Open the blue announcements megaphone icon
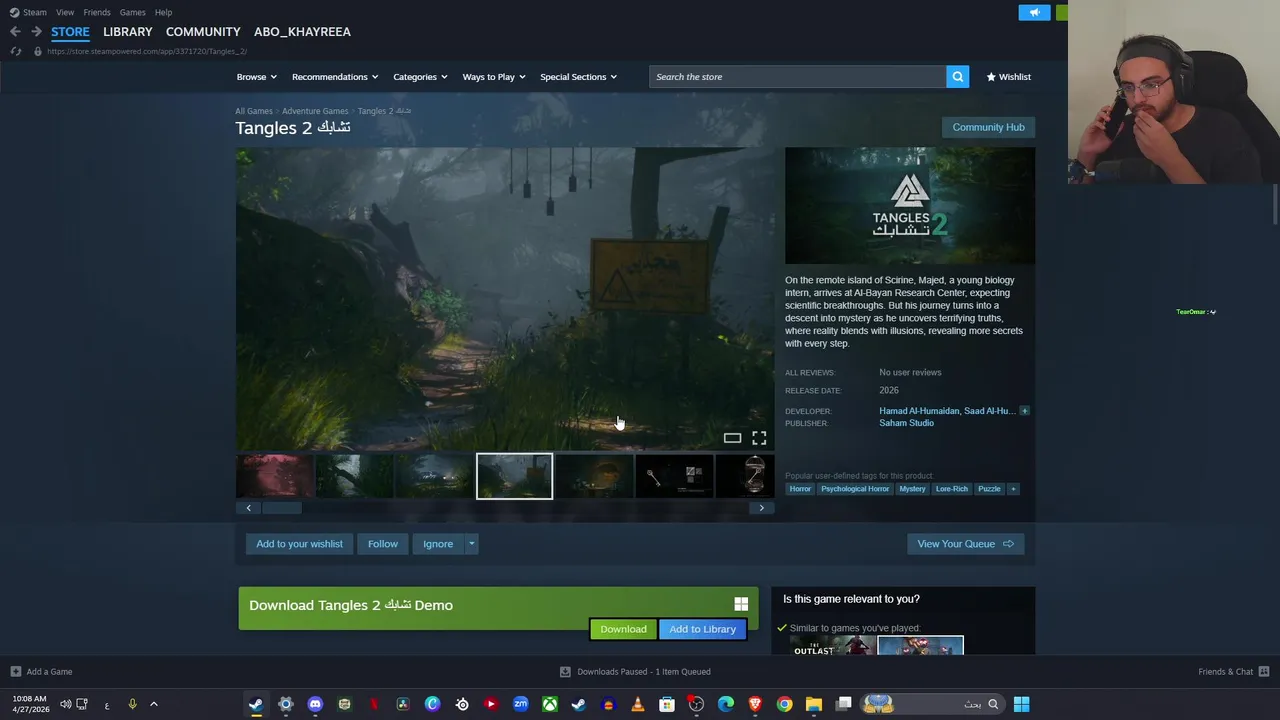Screen dimensions: 1280x720 [1034, 12]
